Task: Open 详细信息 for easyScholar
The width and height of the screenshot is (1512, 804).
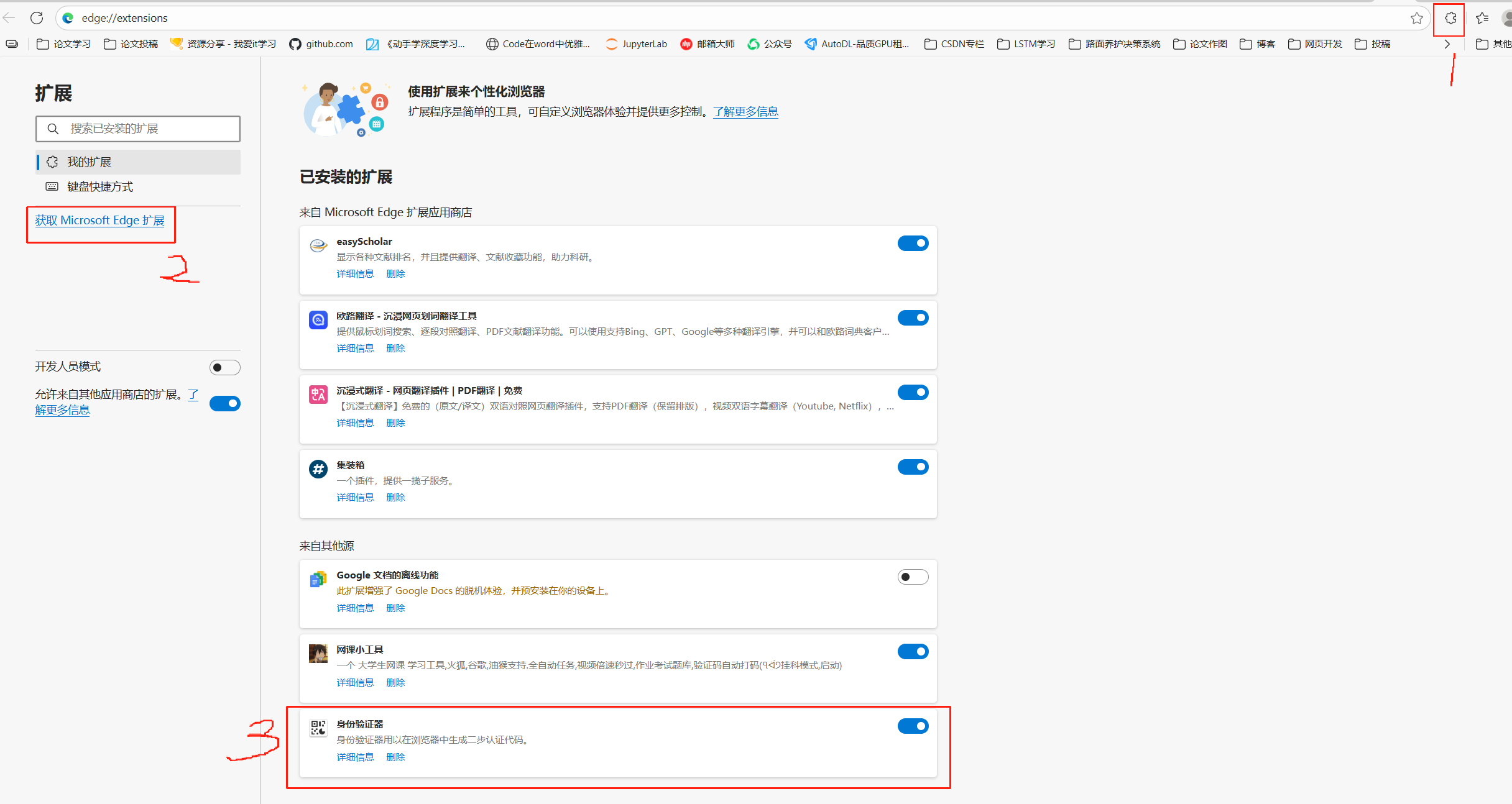Action: click(355, 274)
